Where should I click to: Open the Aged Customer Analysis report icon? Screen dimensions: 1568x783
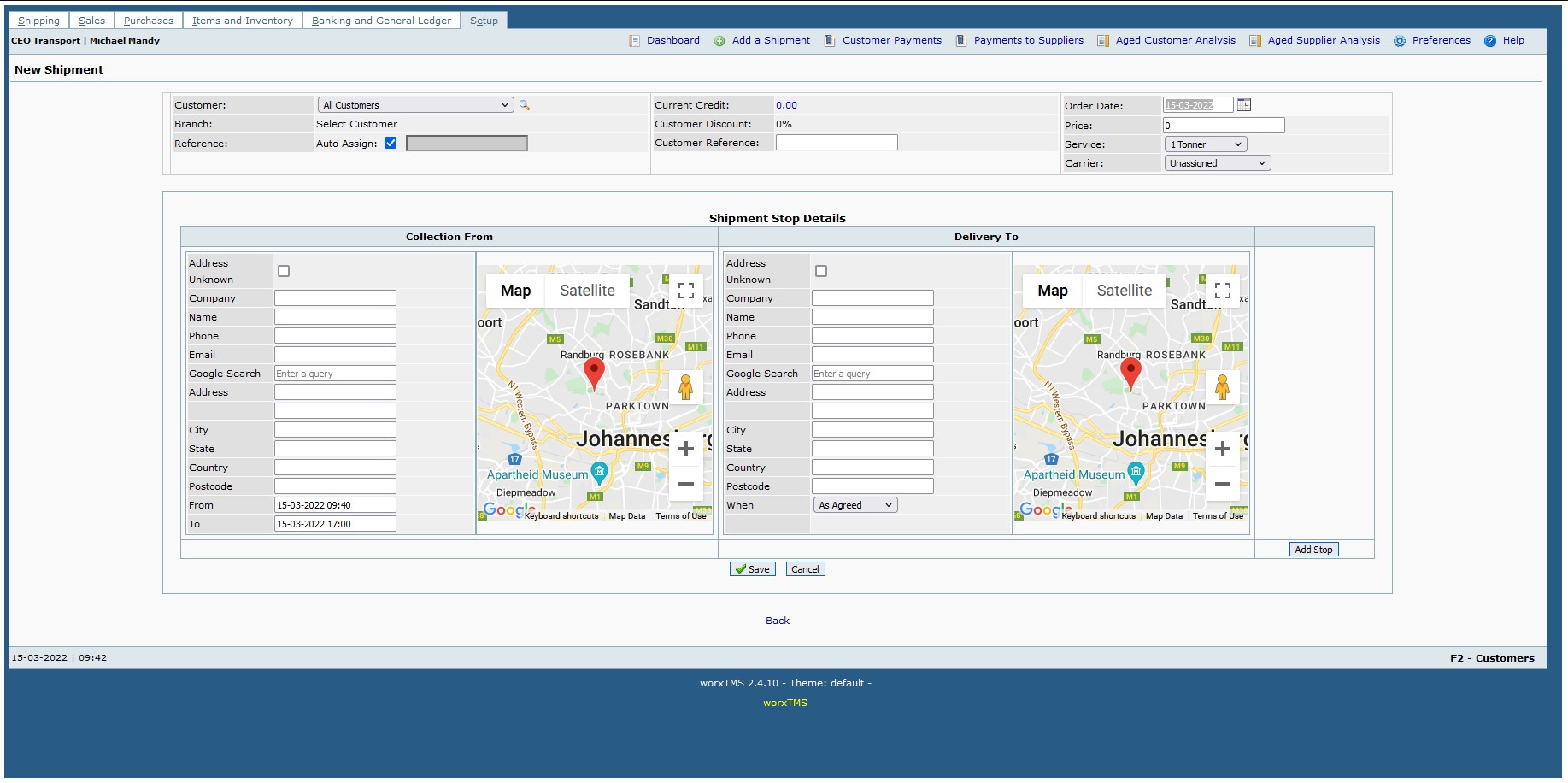[x=1101, y=40]
